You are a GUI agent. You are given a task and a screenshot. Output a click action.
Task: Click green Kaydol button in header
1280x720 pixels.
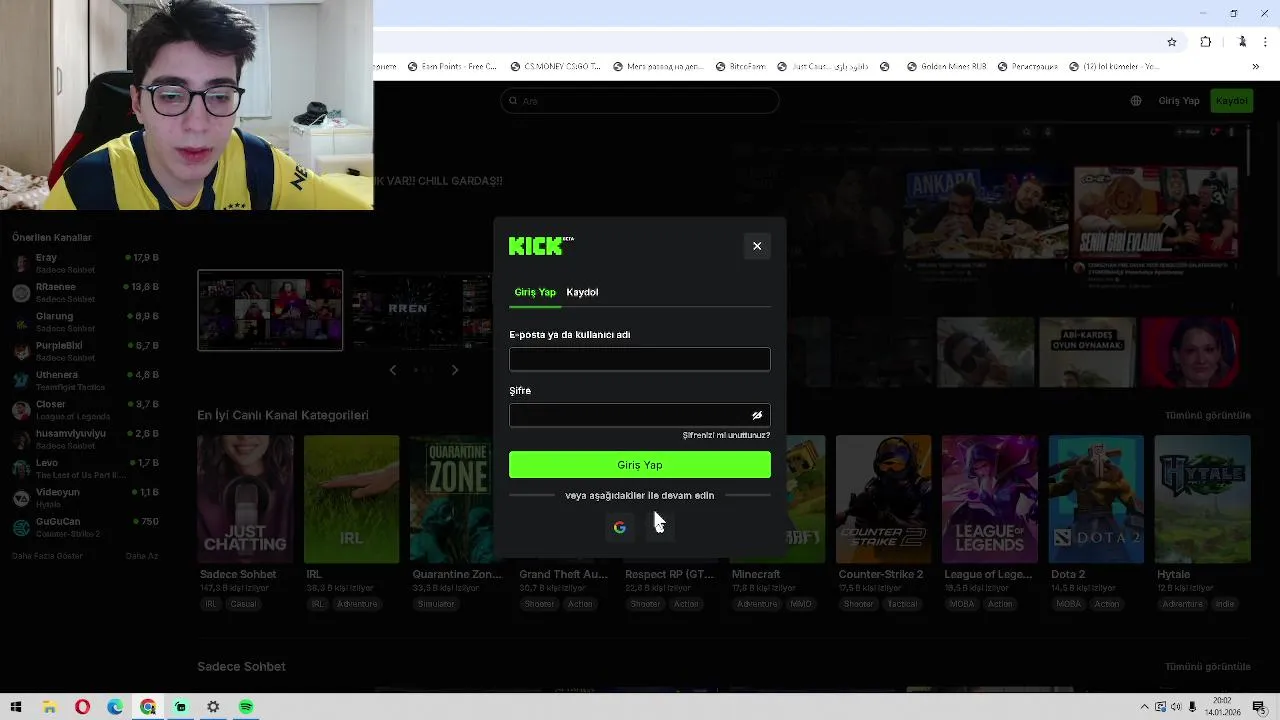(1231, 101)
